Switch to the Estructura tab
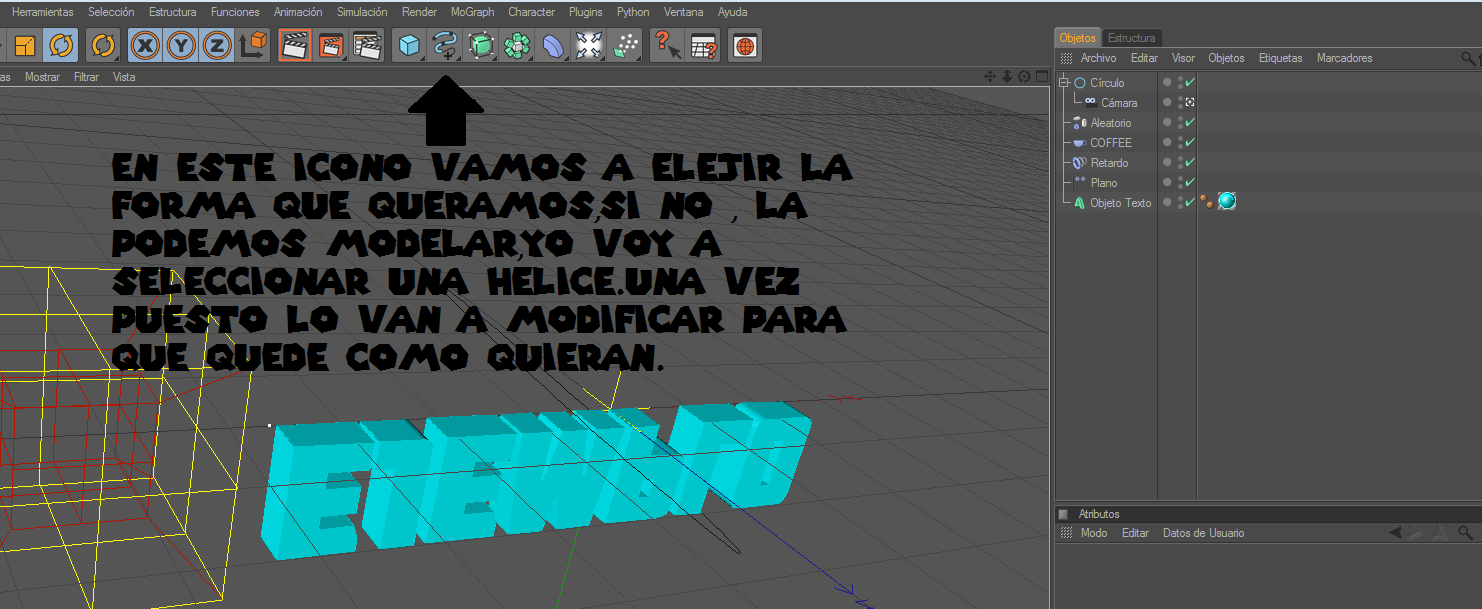Image resolution: width=1482 pixels, height=609 pixels. coord(1131,38)
